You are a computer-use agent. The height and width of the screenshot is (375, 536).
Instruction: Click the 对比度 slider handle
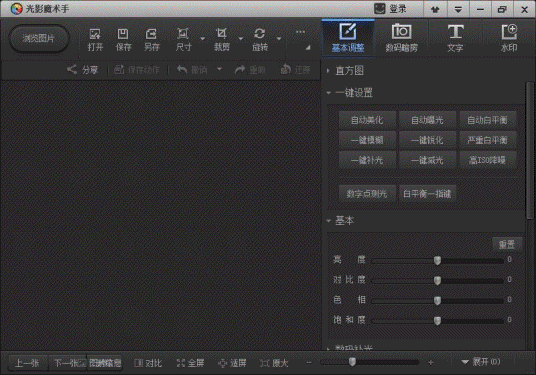point(437,281)
